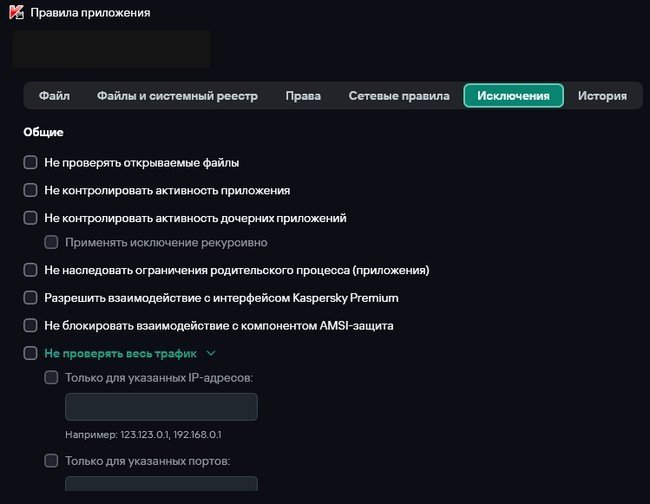The width and height of the screenshot is (650, 504).
Task: Enable Не проверять весь трафик checkbox
Action: (x=30, y=353)
